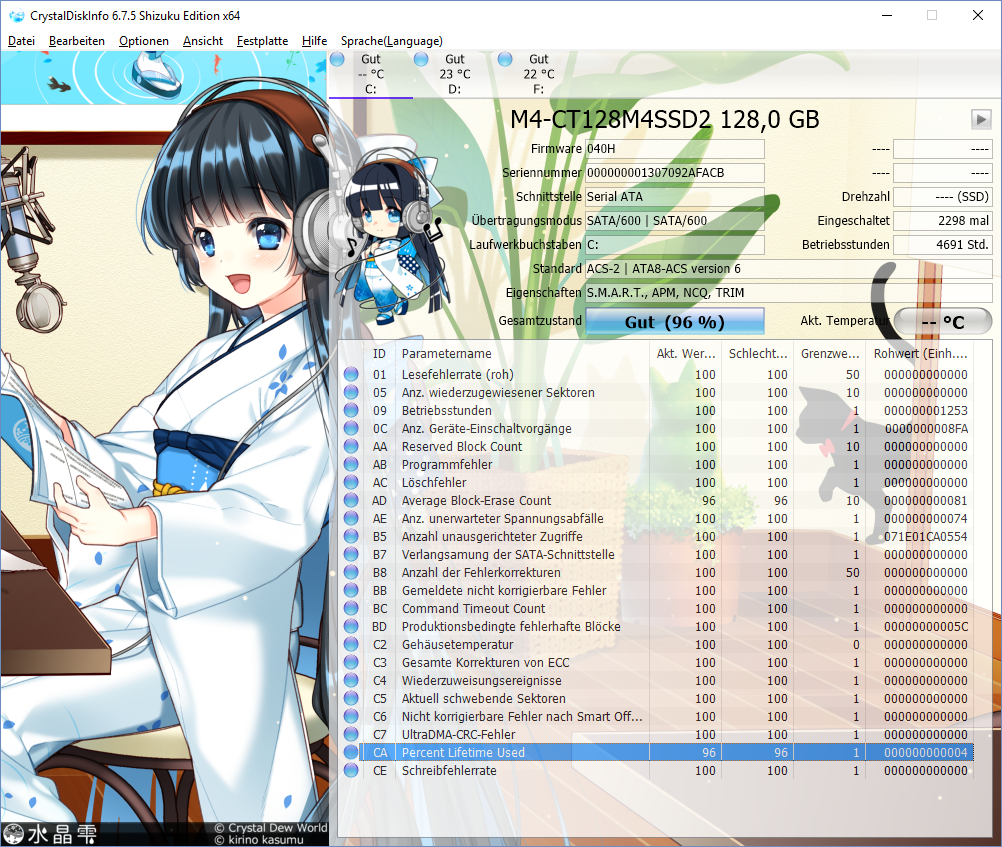Click the Betriebsstunden 4691 Std. value
This screenshot has width=1002, height=847.
point(943,245)
